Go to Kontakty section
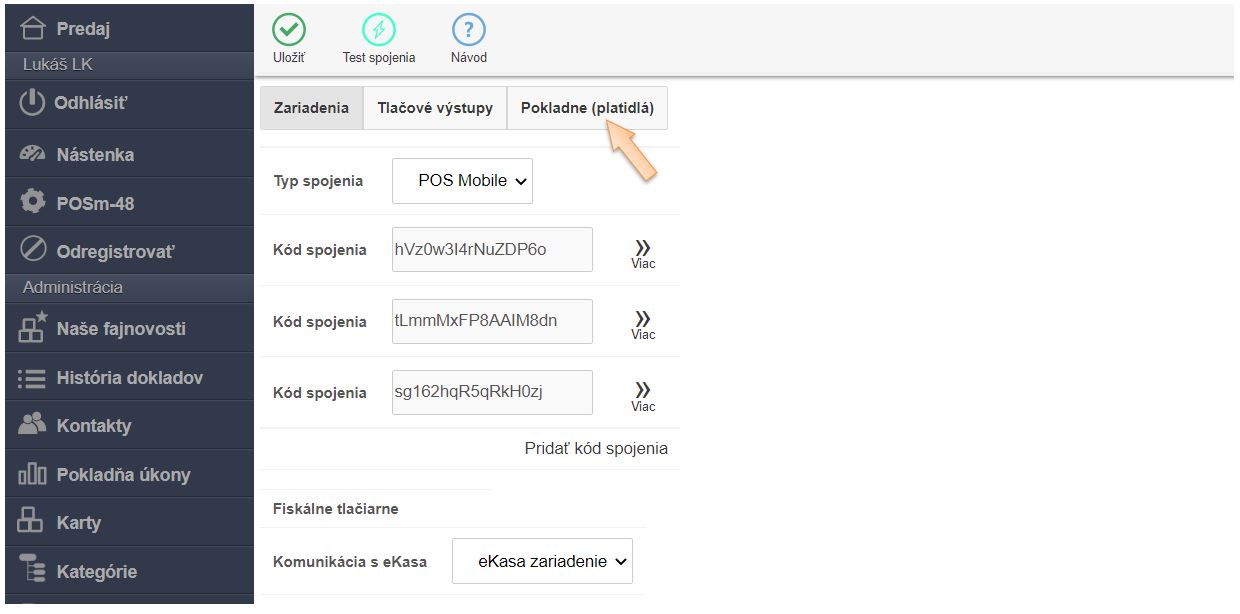 (93, 426)
